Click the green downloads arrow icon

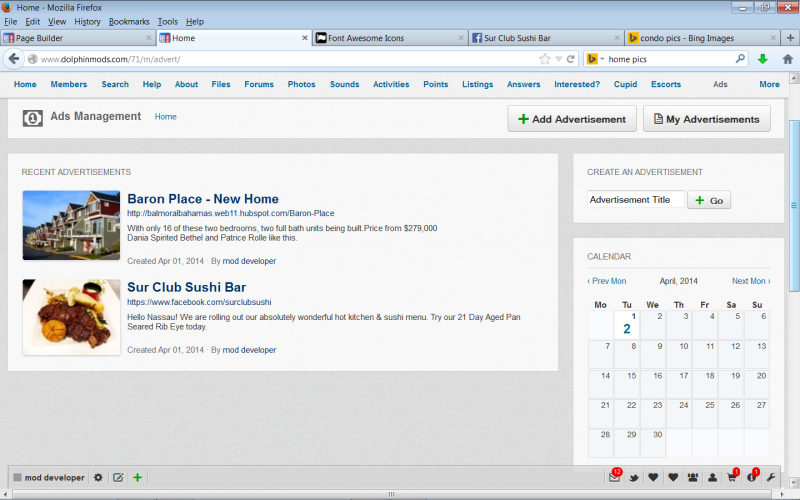click(763, 59)
